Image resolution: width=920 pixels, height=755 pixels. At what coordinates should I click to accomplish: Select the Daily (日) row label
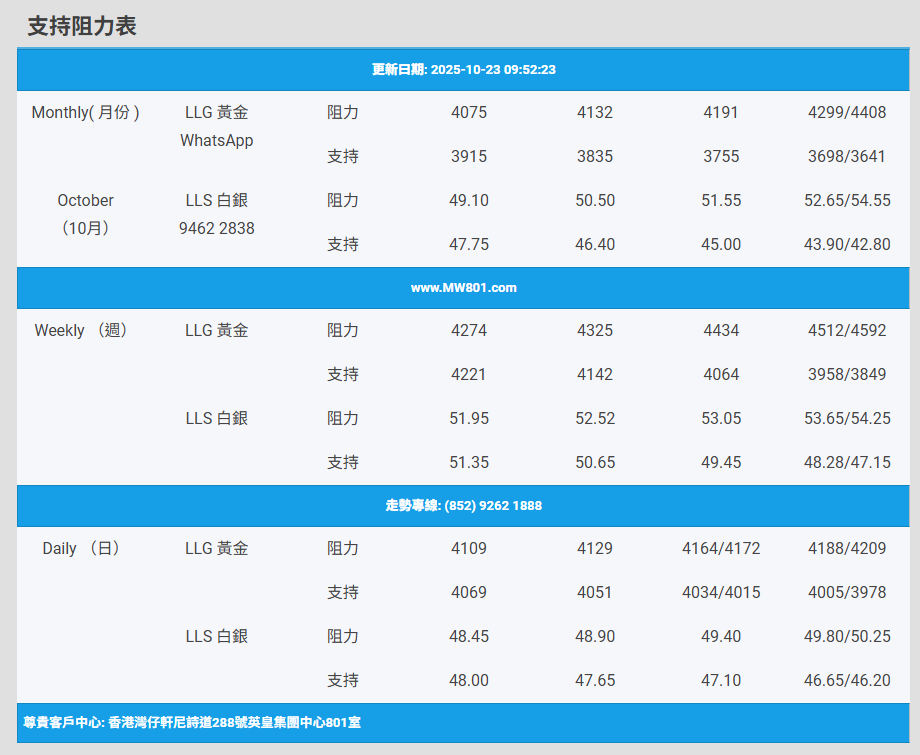tap(81, 548)
